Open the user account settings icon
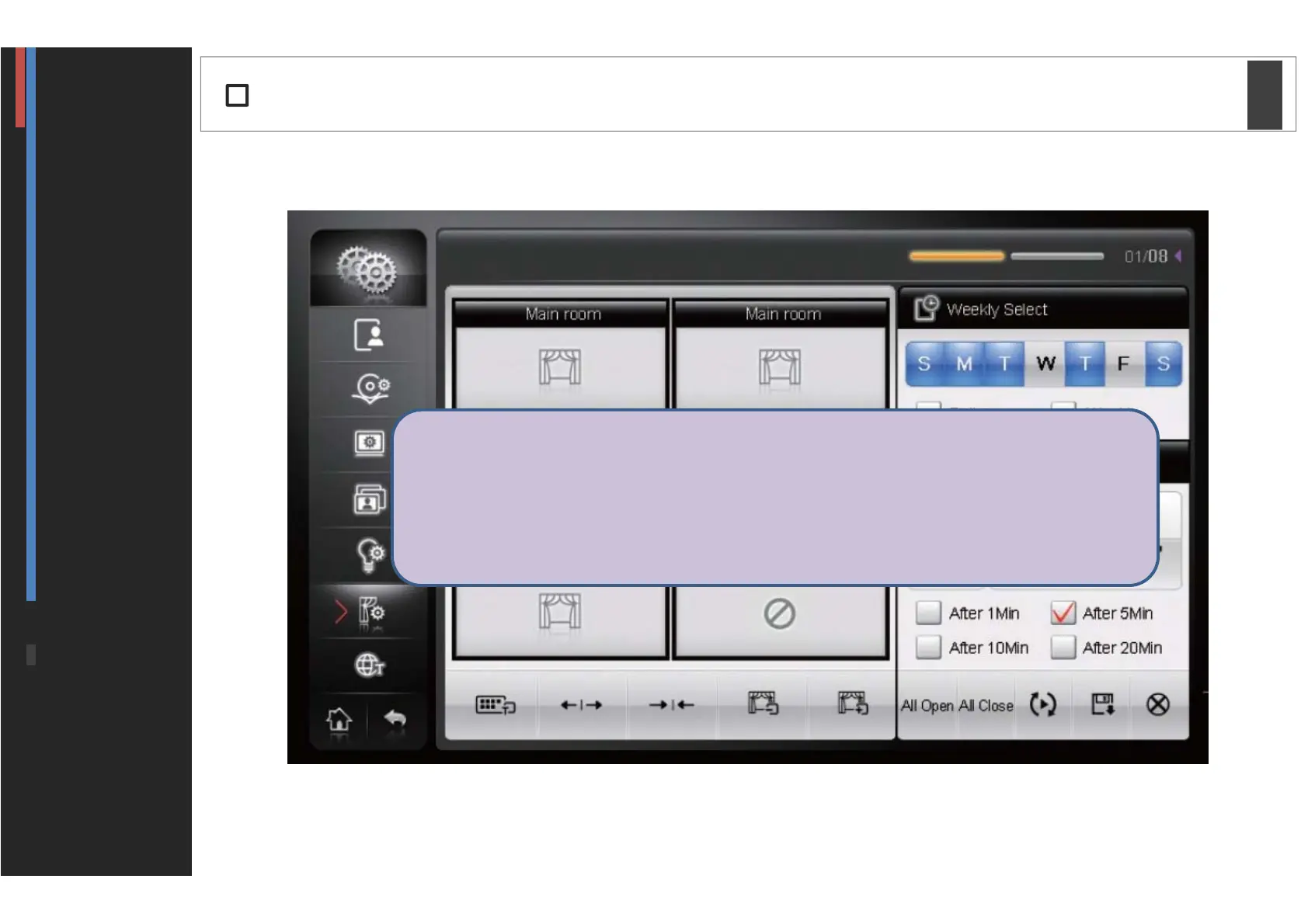 point(369,335)
